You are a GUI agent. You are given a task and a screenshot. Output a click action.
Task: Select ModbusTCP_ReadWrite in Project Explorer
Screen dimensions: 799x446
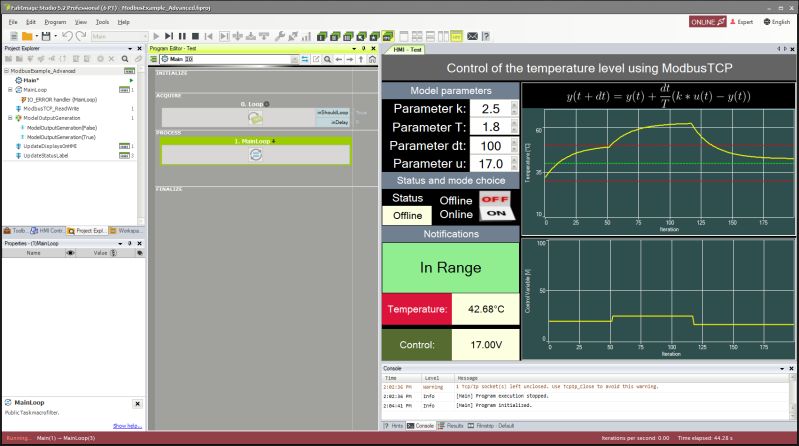pyautogui.click(x=51, y=109)
